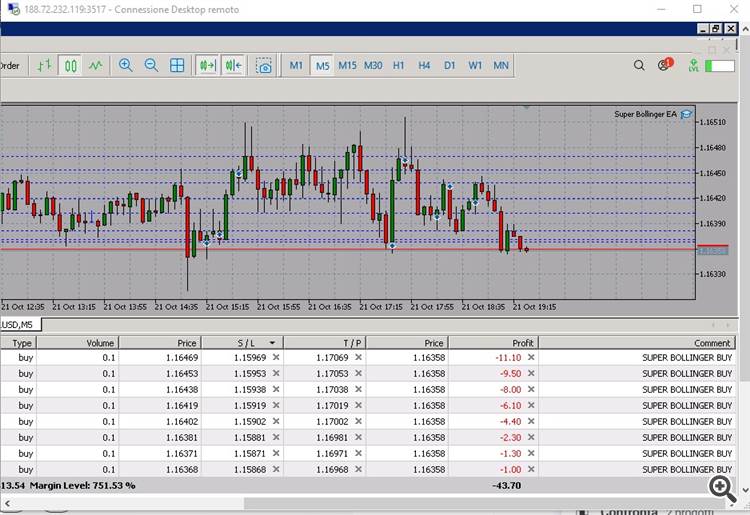Zoom out of the chart
Screen dimensions: 750x515
pyautogui.click(x=151, y=66)
